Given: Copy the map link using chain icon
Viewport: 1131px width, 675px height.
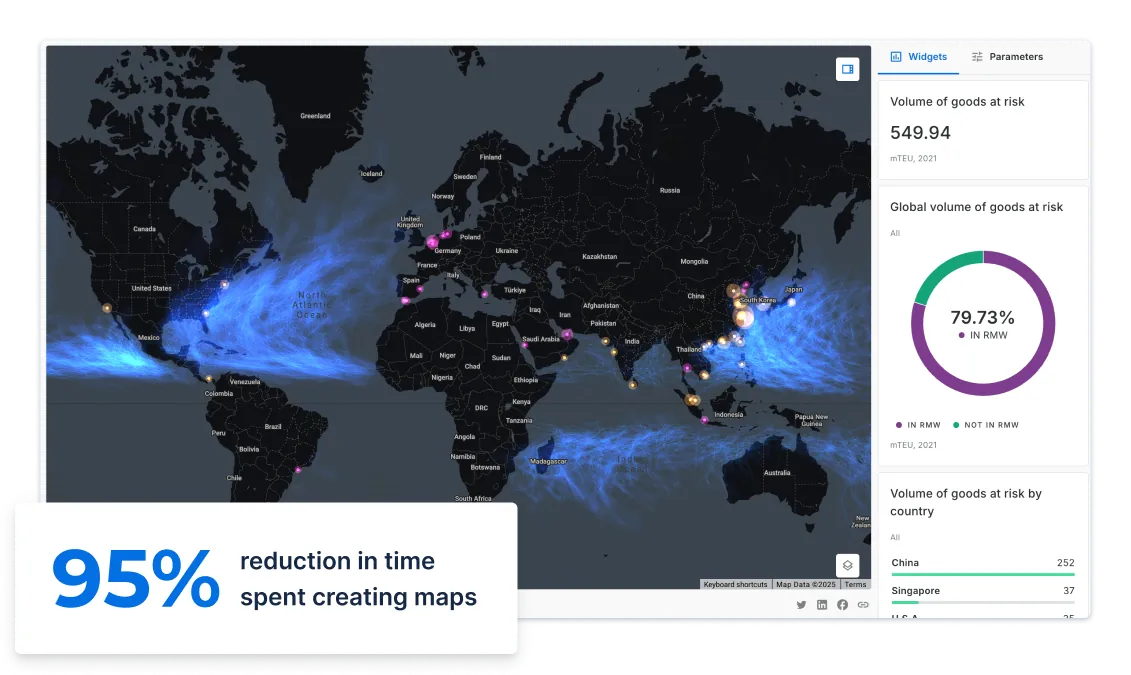Looking at the screenshot, I should coord(863,605).
